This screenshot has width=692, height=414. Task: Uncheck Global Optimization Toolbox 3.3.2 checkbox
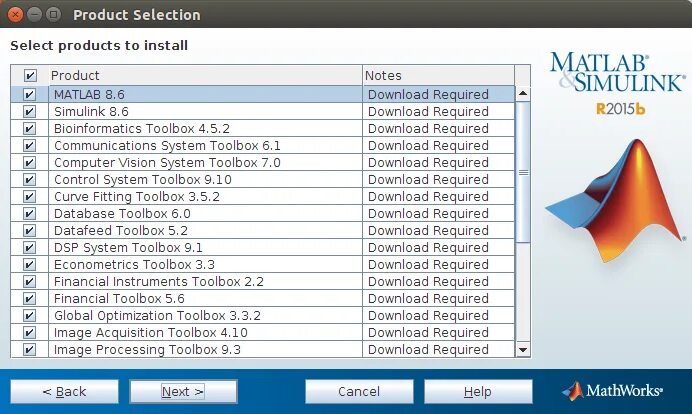pos(30,315)
